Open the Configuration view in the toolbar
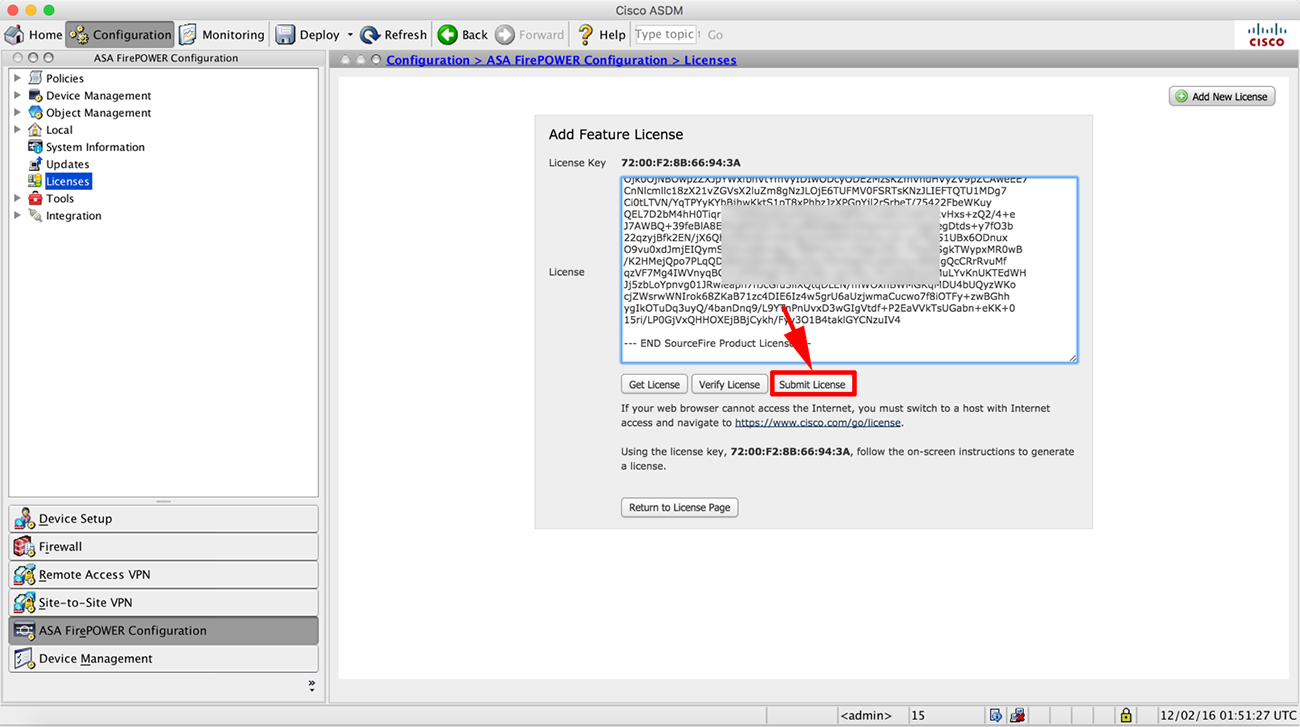Viewport: 1300px width, 727px height. coord(121,34)
